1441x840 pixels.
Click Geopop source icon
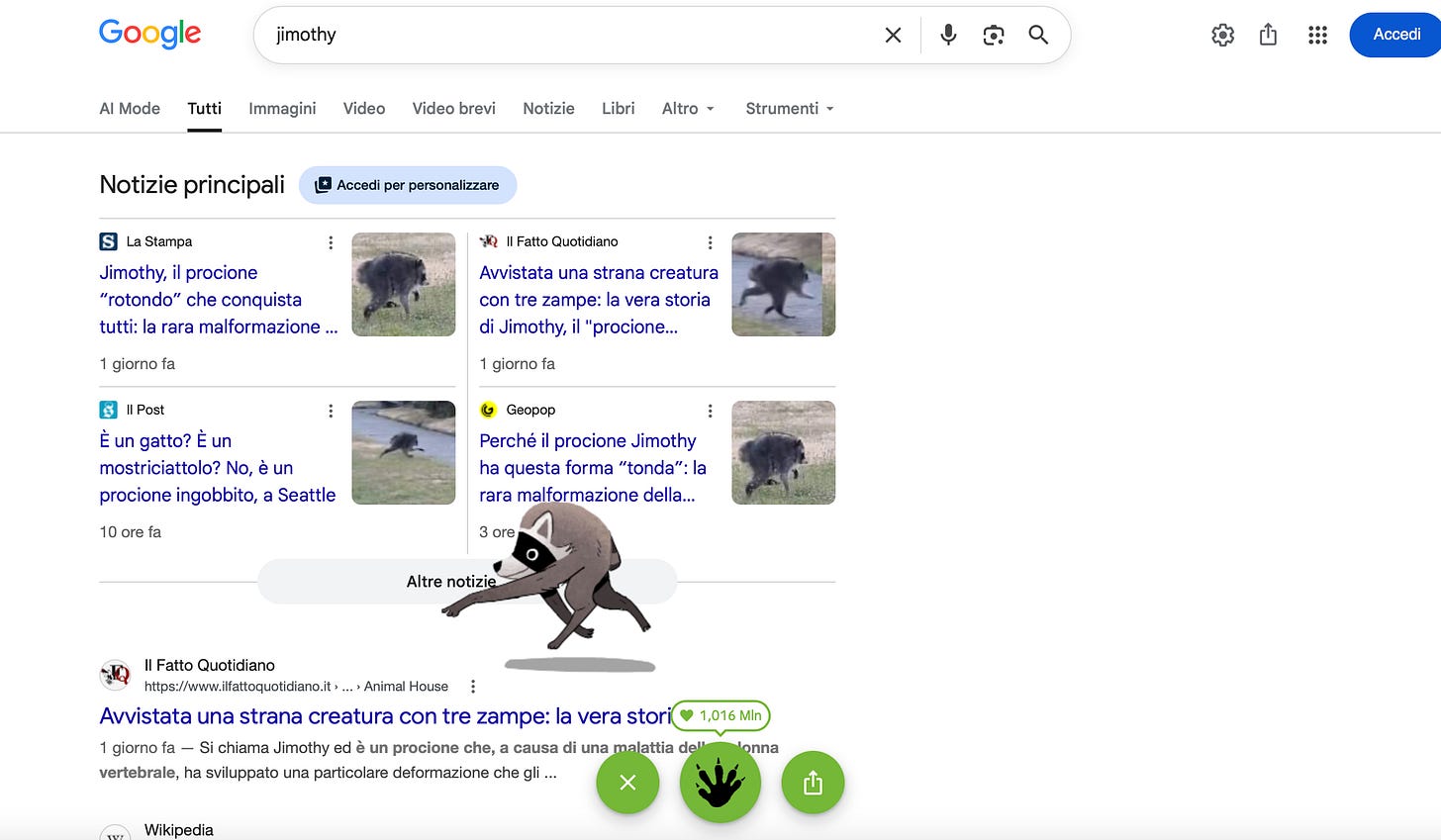pos(488,410)
